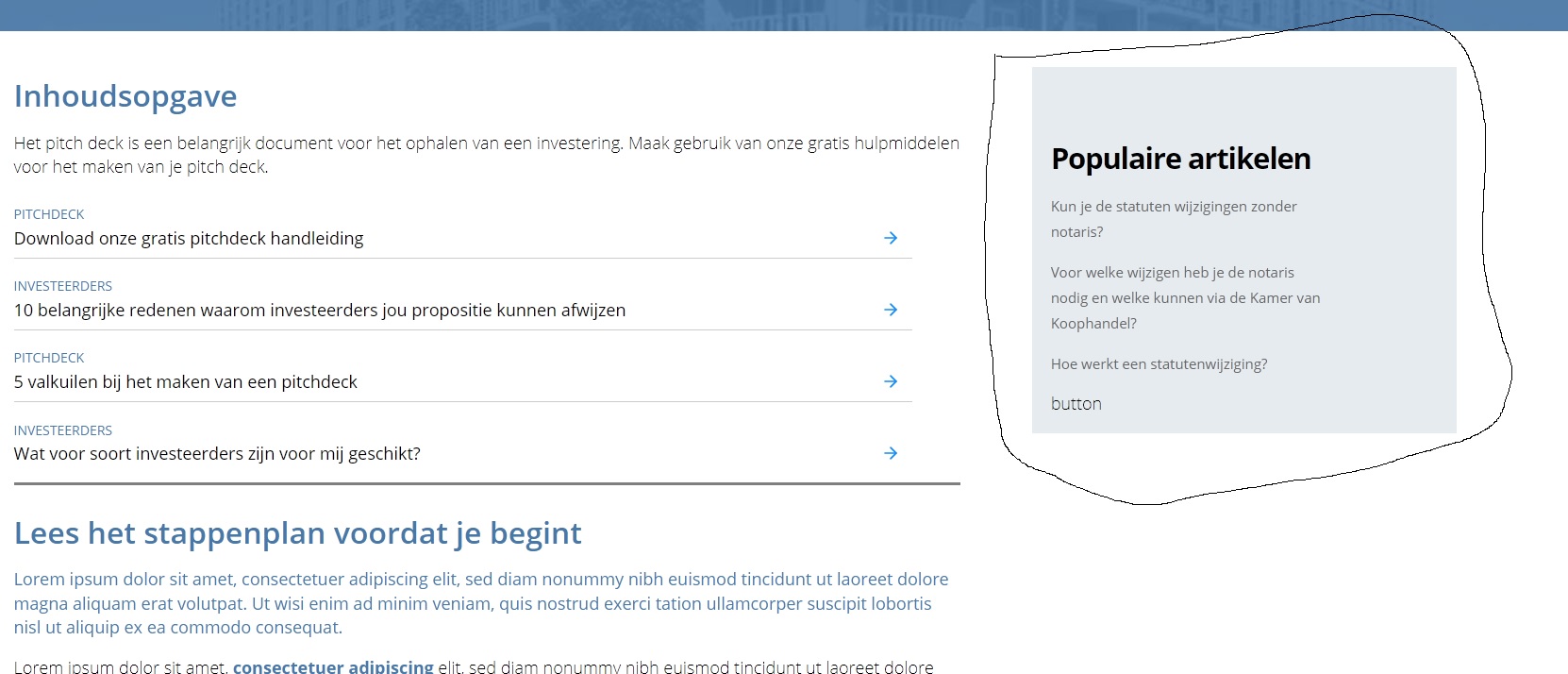Select the Inhoudsopgave heading
This screenshot has height=674, width=1568.
click(x=125, y=96)
